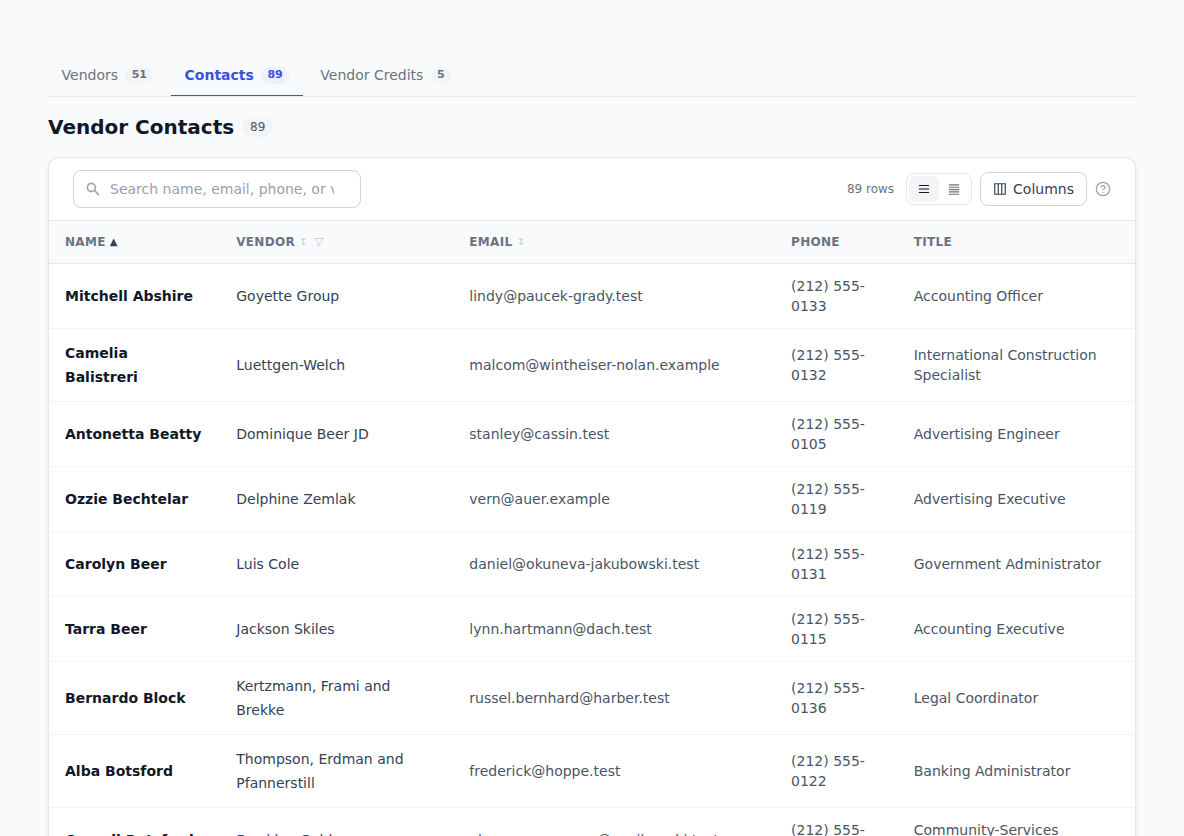
Task: Click the Title column header
Action: (x=932, y=242)
